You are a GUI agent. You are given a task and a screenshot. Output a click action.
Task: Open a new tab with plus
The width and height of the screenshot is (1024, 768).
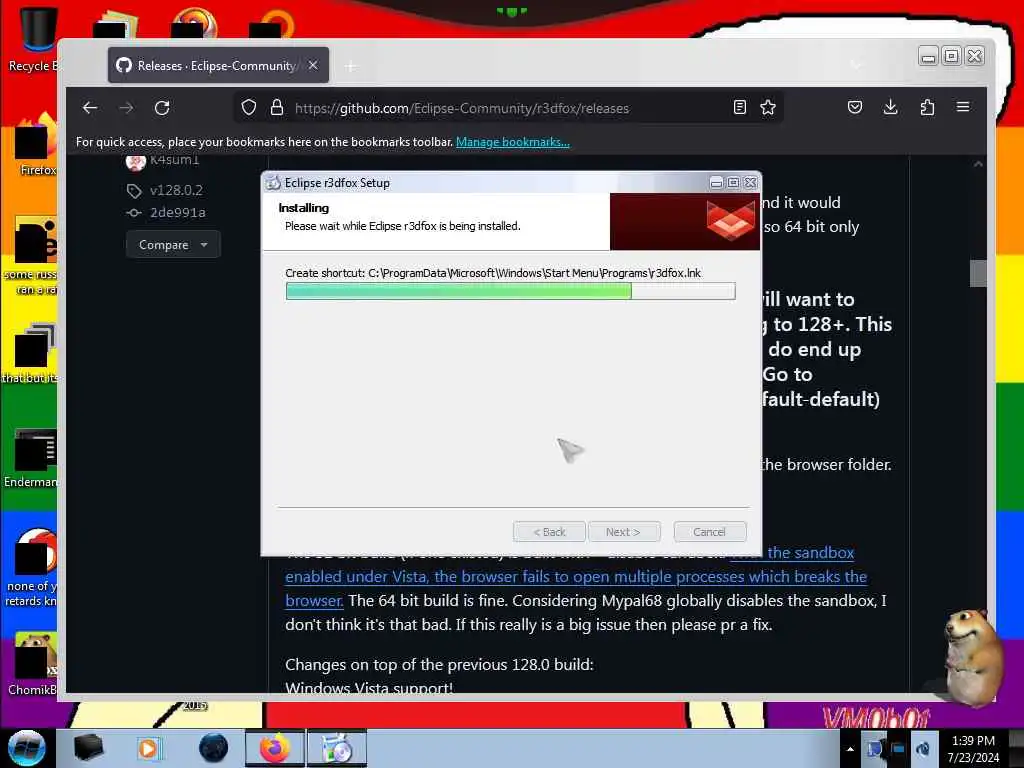point(351,66)
